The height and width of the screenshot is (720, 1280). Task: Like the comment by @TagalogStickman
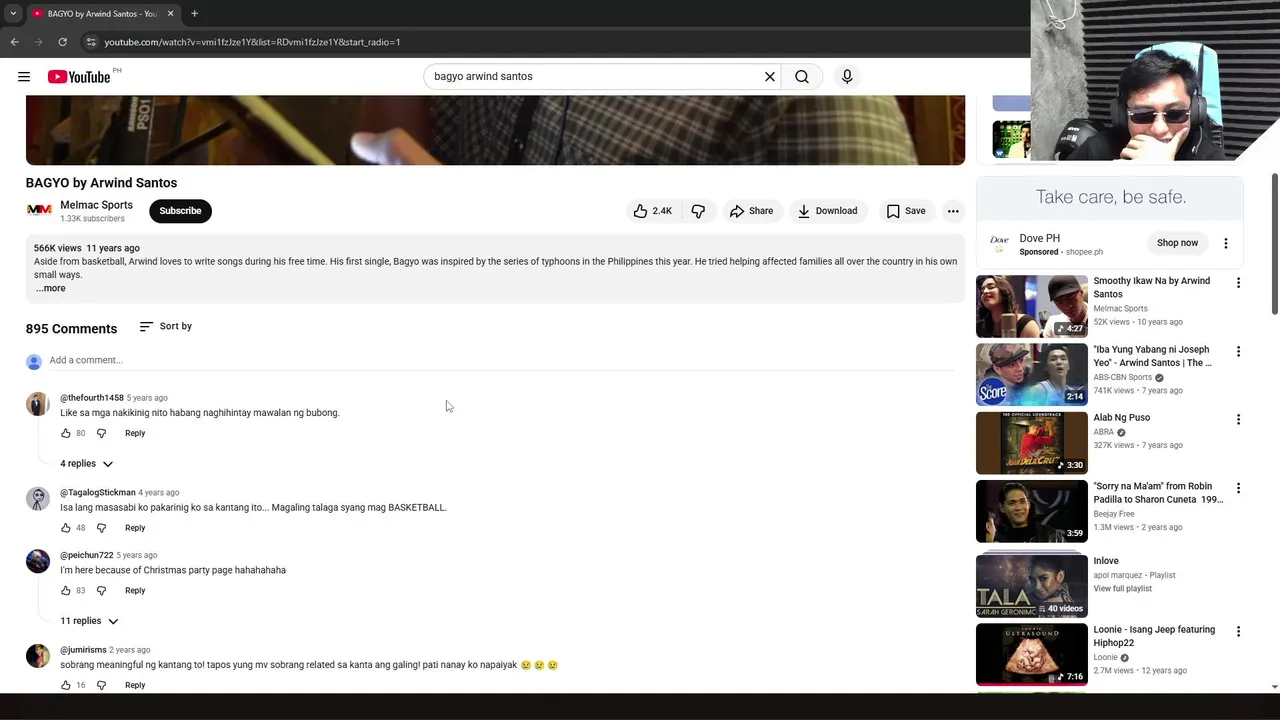[66, 528]
